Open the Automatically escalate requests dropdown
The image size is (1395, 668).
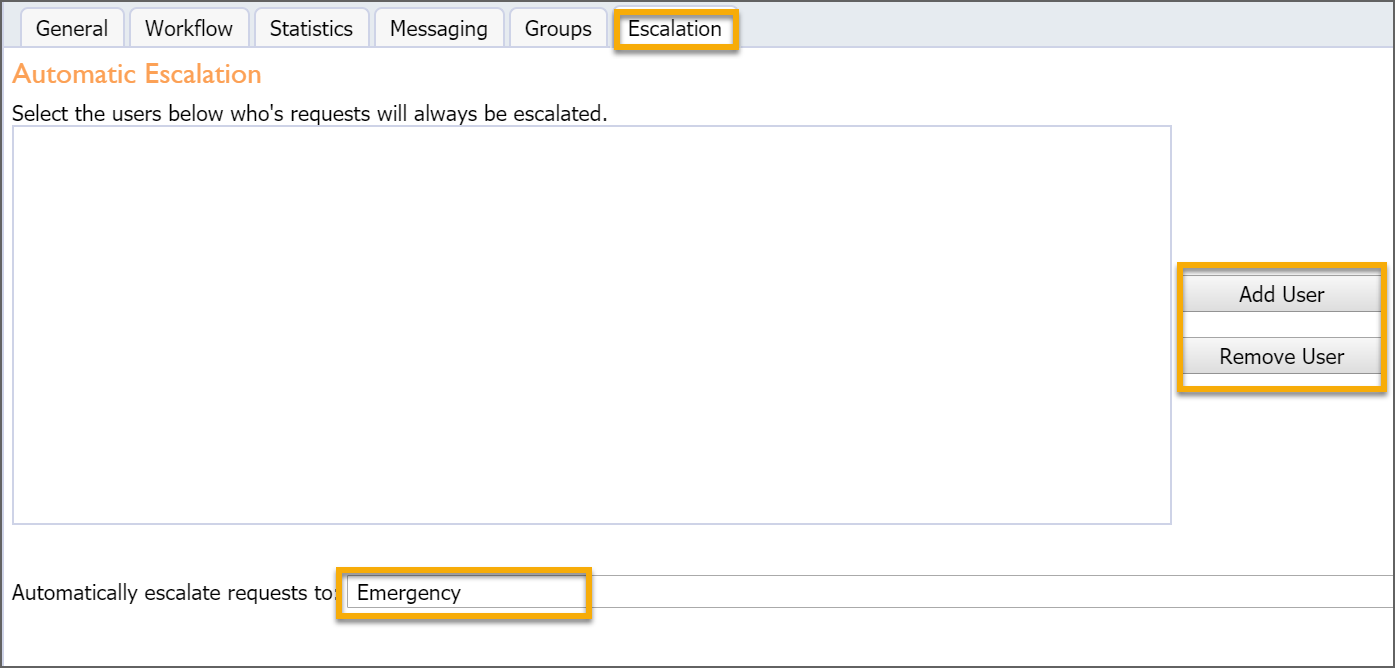click(868, 592)
